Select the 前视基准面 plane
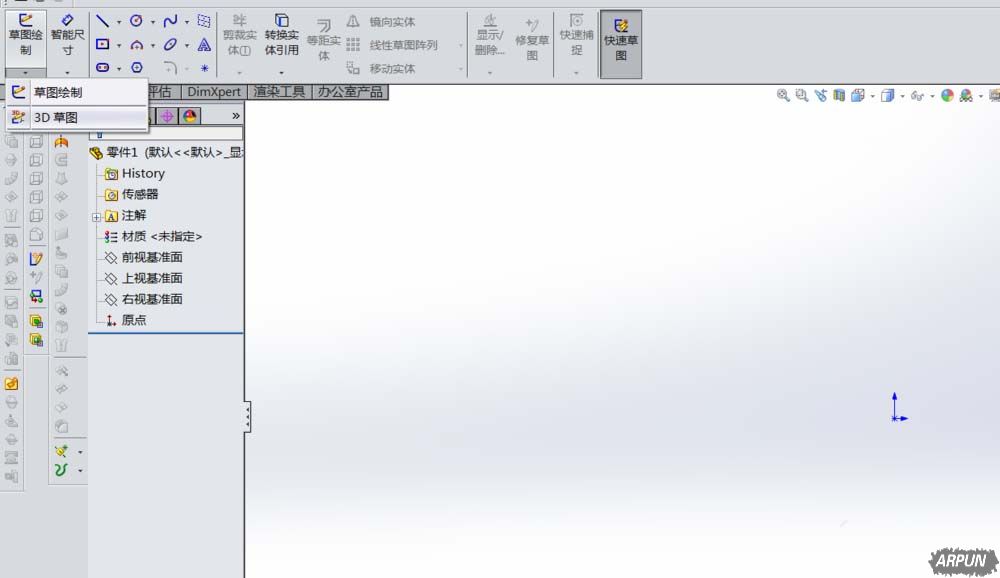Image resolution: width=1000 pixels, height=578 pixels. coord(144,258)
